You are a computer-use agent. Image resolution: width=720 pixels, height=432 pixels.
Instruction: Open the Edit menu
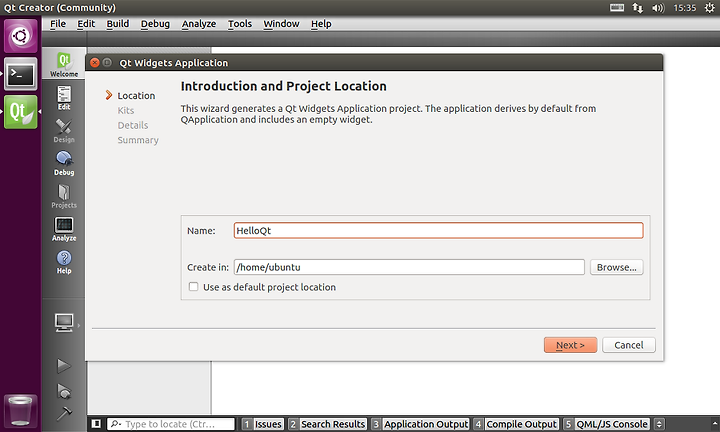pos(86,23)
